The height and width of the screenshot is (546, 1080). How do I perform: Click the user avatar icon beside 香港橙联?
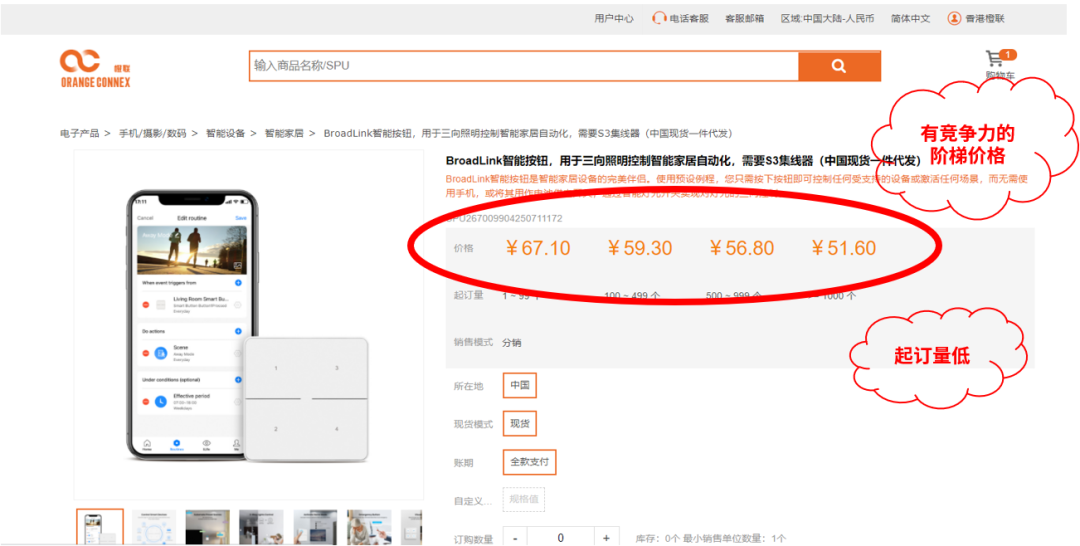(x=954, y=19)
